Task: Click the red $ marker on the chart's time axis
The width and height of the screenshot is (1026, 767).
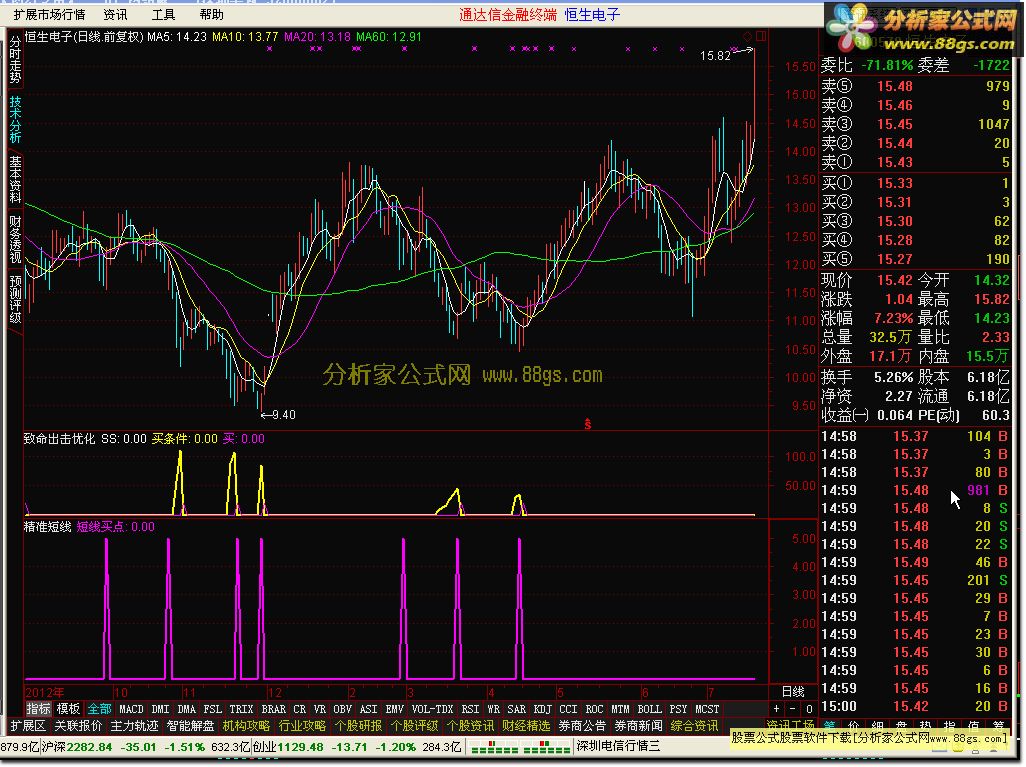Action: (x=588, y=424)
